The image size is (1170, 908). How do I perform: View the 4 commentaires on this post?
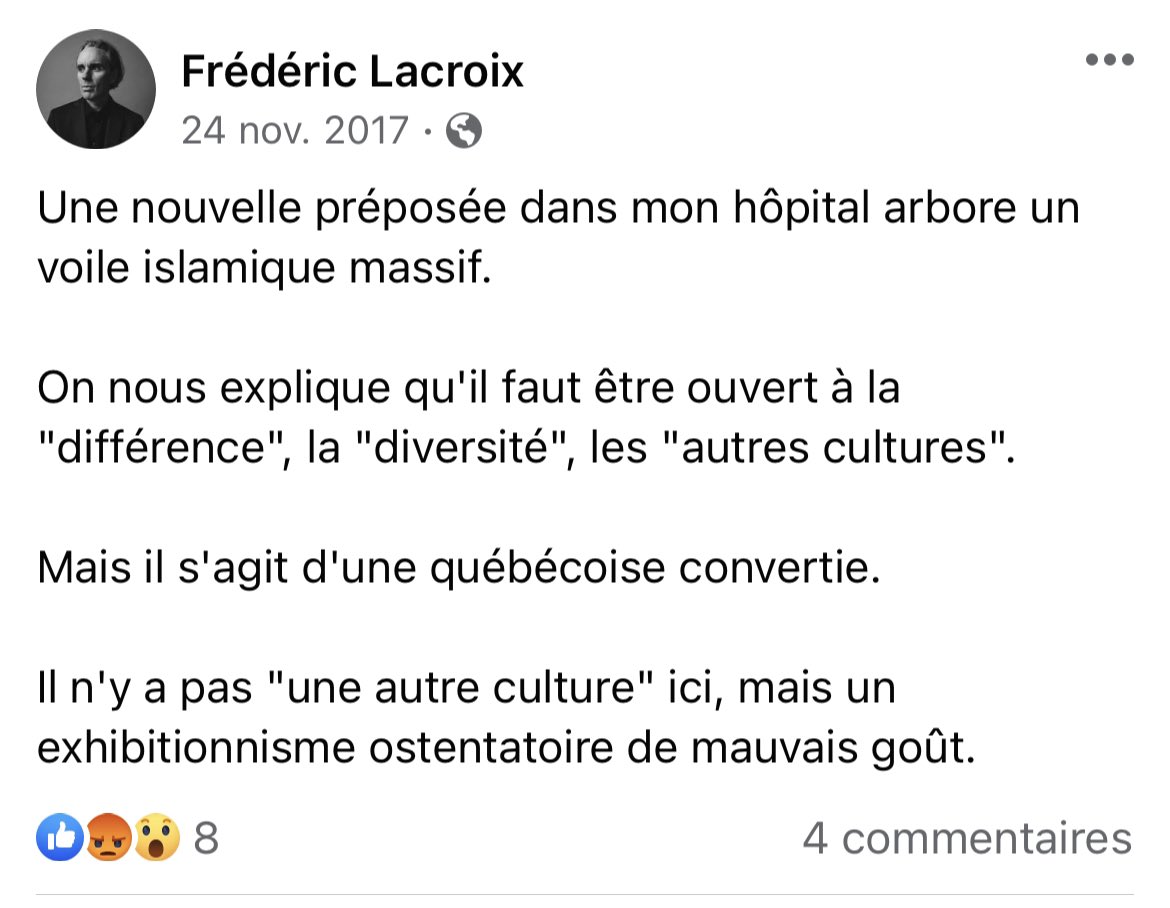click(x=968, y=839)
